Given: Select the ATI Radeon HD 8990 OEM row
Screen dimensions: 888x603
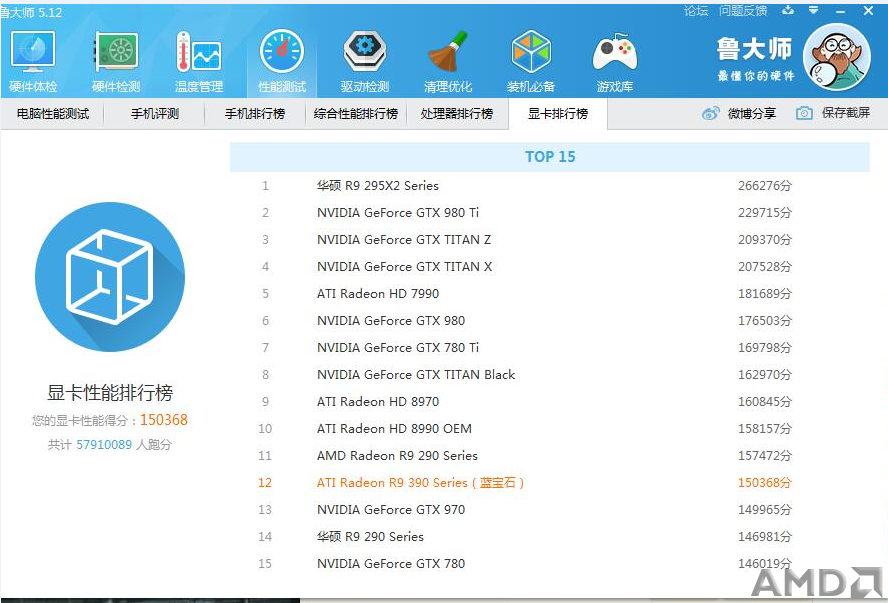Looking at the screenshot, I should (x=550, y=429).
